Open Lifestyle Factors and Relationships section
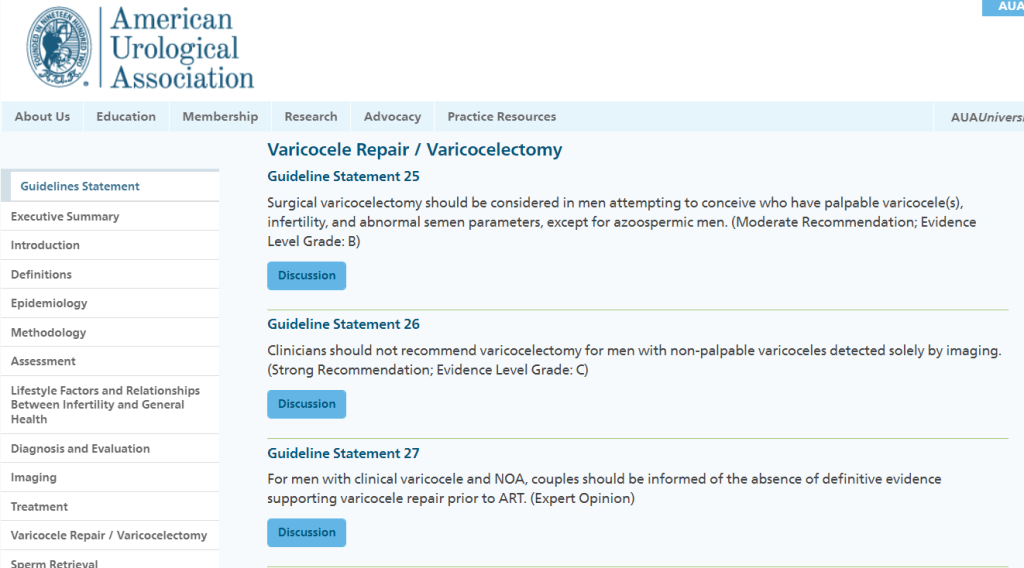1024x568 pixels. 105,405
